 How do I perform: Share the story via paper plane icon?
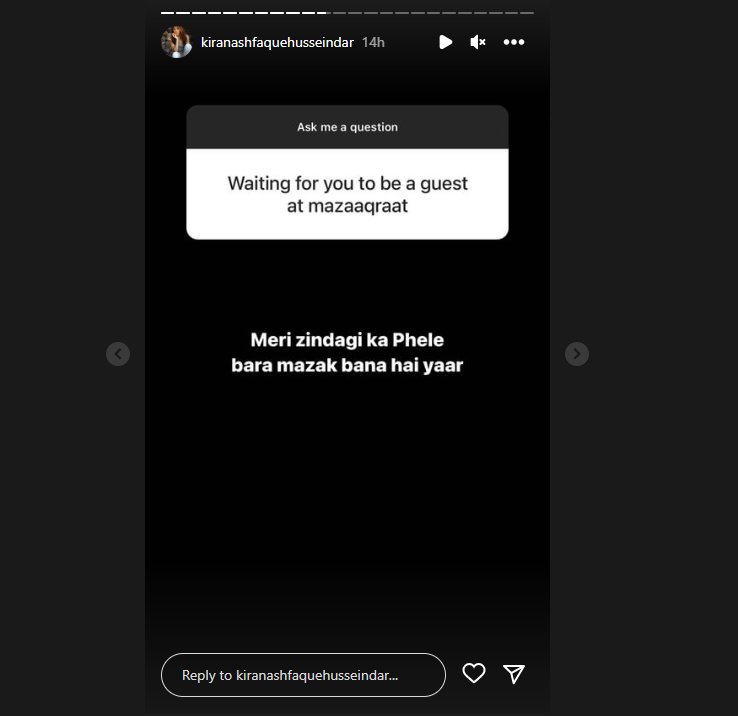point(513,674)
